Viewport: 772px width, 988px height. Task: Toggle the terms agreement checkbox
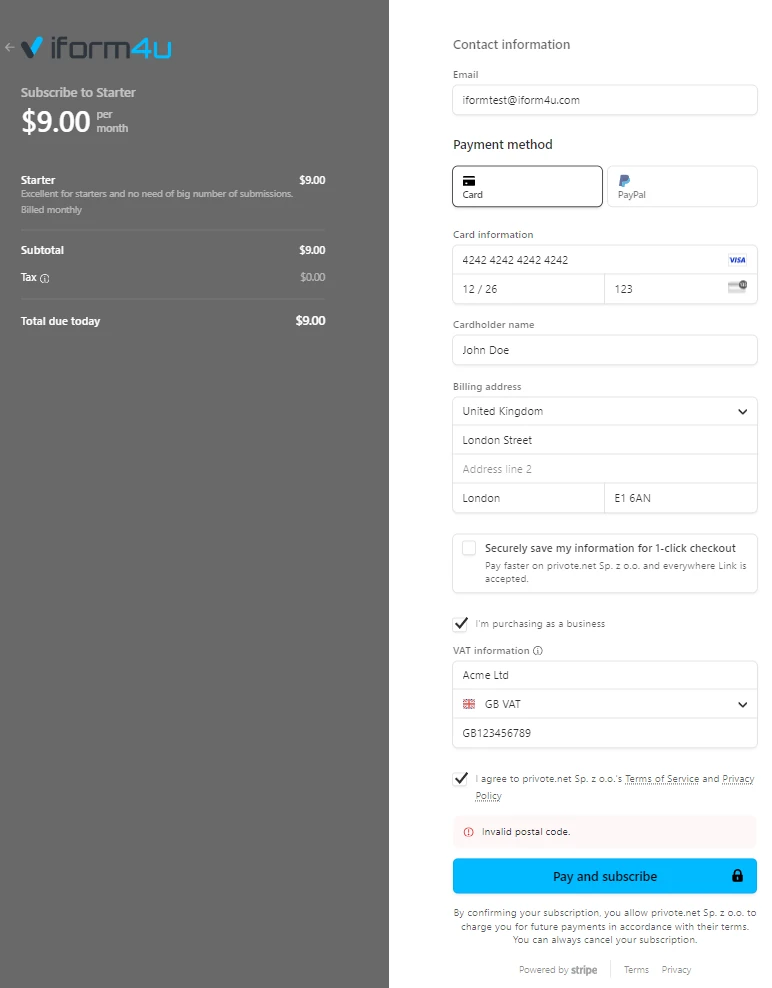pyautogui.click(x=460, y=779)
